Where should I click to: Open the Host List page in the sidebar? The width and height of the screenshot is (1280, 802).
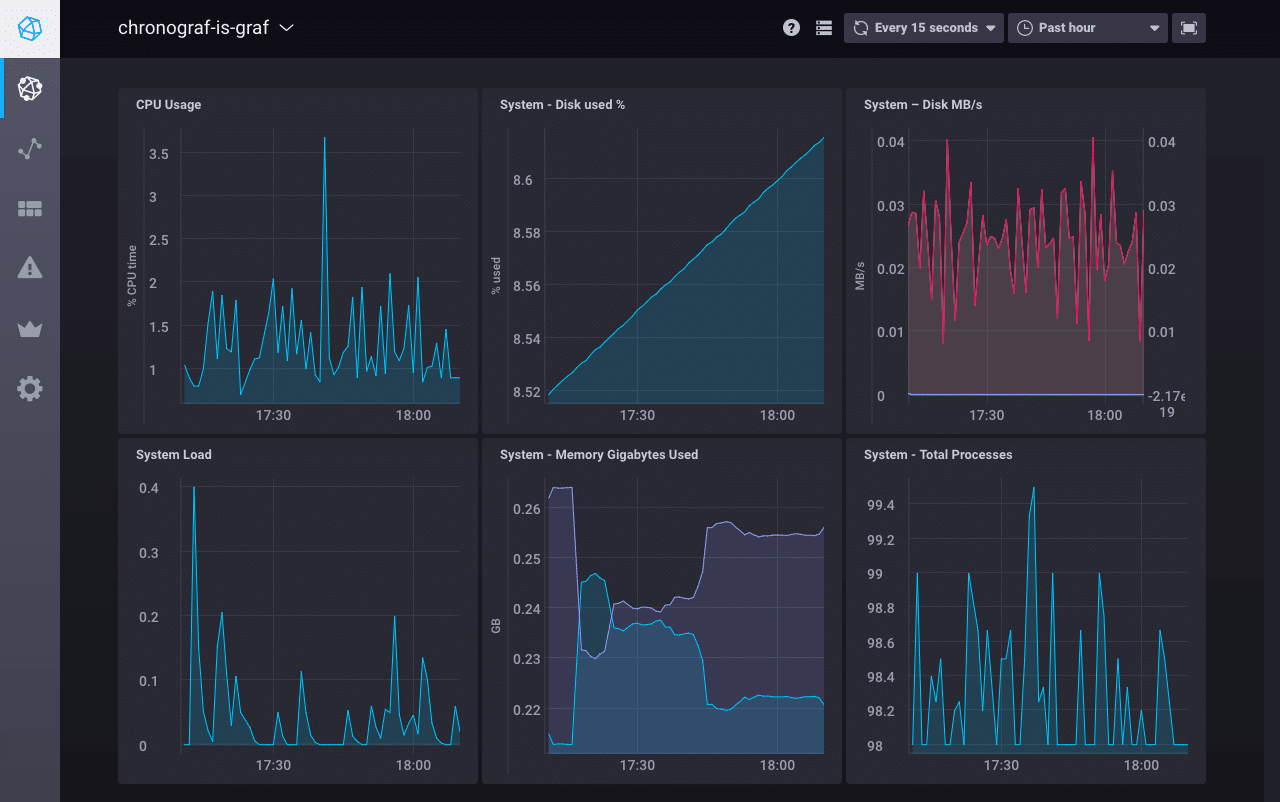click(x=29, y=88)
